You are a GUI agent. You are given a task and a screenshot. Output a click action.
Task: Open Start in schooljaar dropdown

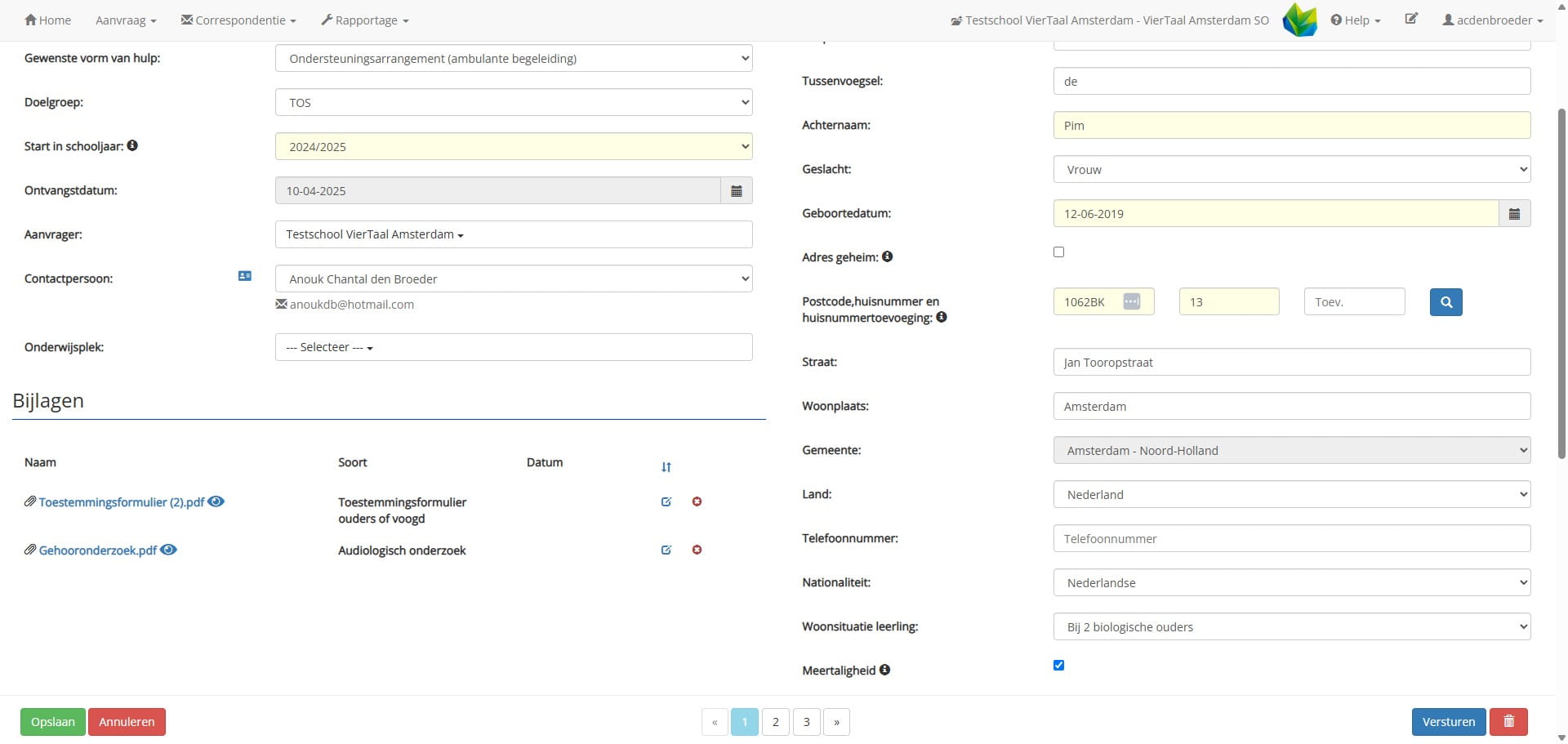pos(514,146)
